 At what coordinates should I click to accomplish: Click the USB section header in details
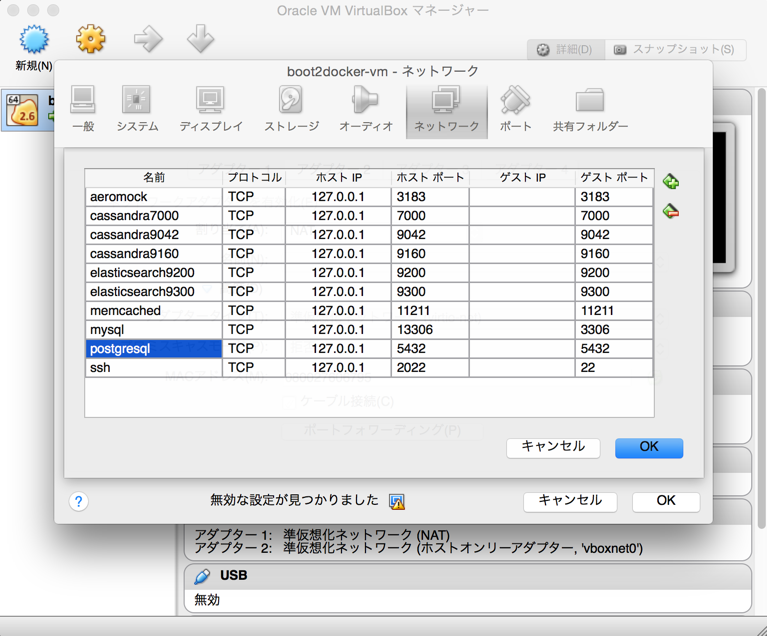(468, 576)
